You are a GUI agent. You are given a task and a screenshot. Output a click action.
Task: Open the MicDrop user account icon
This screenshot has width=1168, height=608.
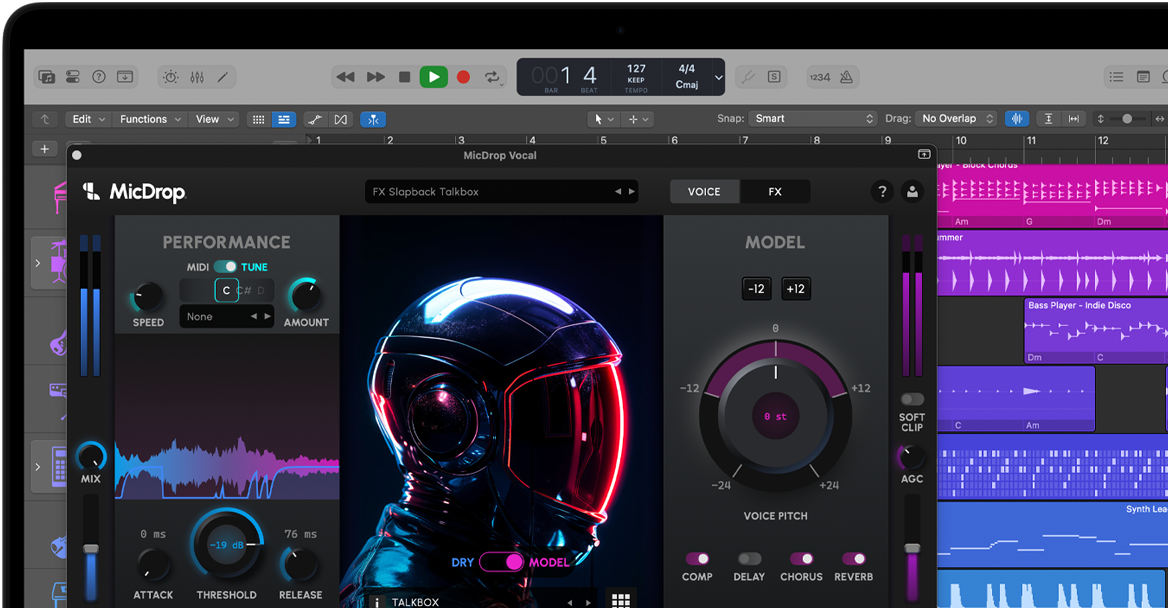(912, 191)
